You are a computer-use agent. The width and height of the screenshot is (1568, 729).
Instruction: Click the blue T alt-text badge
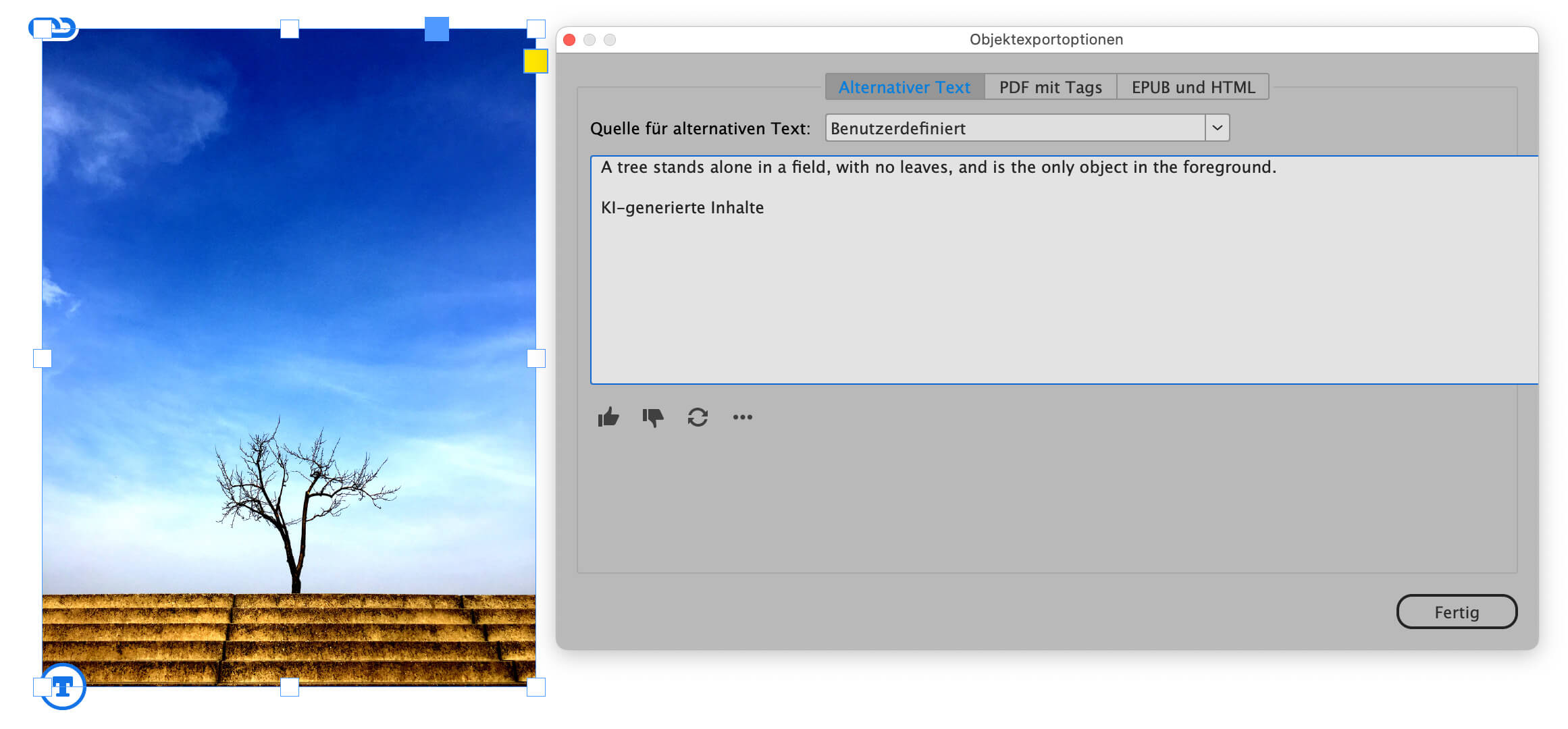(x=63, y=686)
